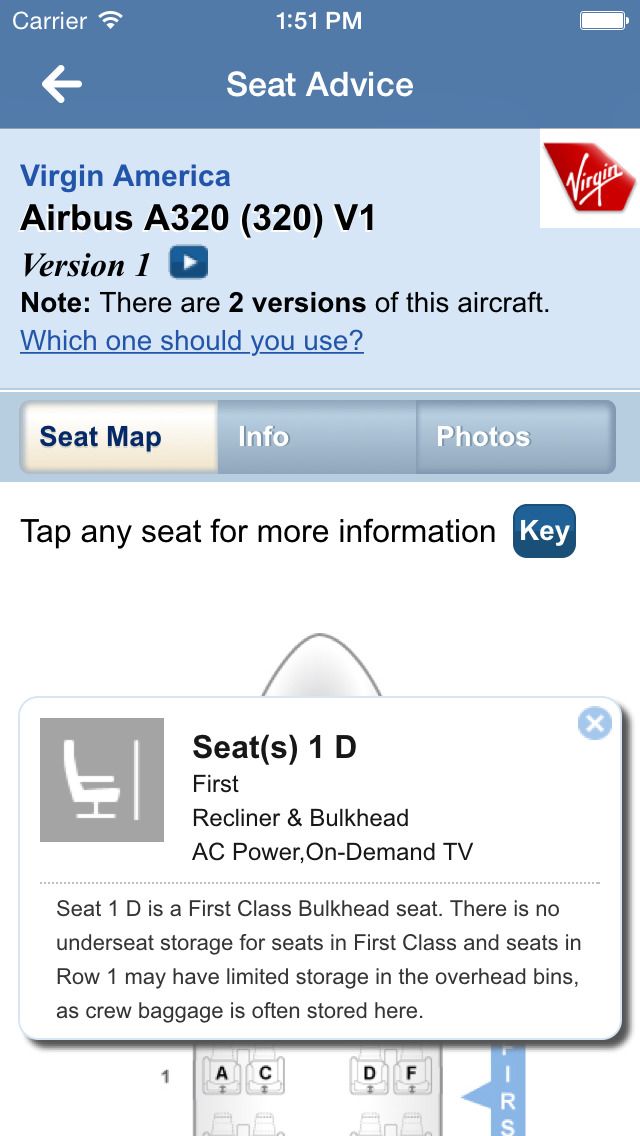Open "Which one should you use?" link
The width and height of the screenshot is (640, 1136).
[x=192, y=340]
